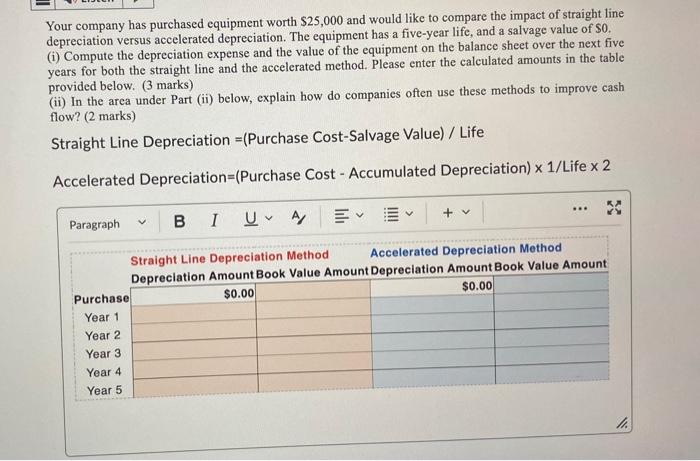
Task: Click the Year 3 Accelerated Depreciation Amount cell
Action: point(434,341)
